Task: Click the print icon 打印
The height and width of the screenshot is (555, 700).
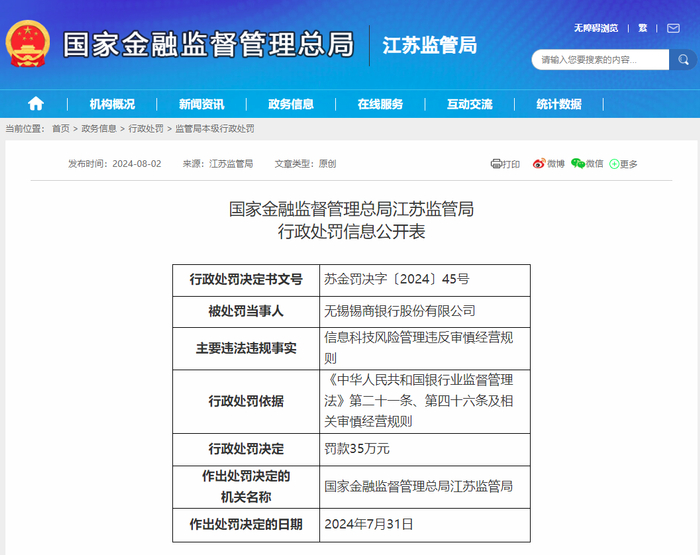Action: 505,164
